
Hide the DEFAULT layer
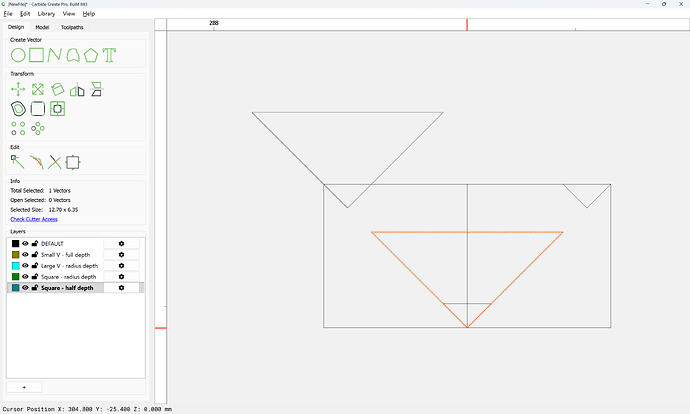(x=25, y=243)
